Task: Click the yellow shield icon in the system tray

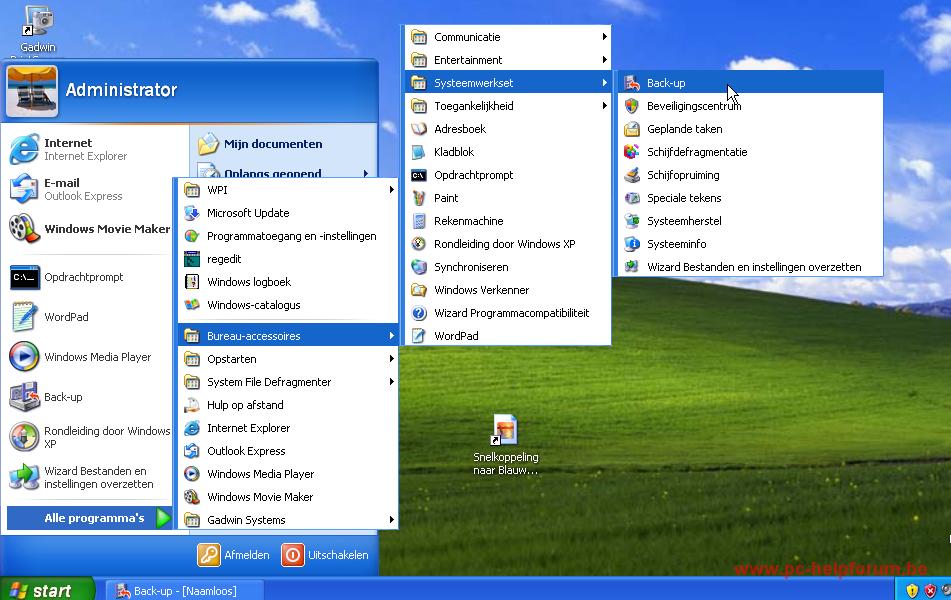Action: tap(912, 590)
